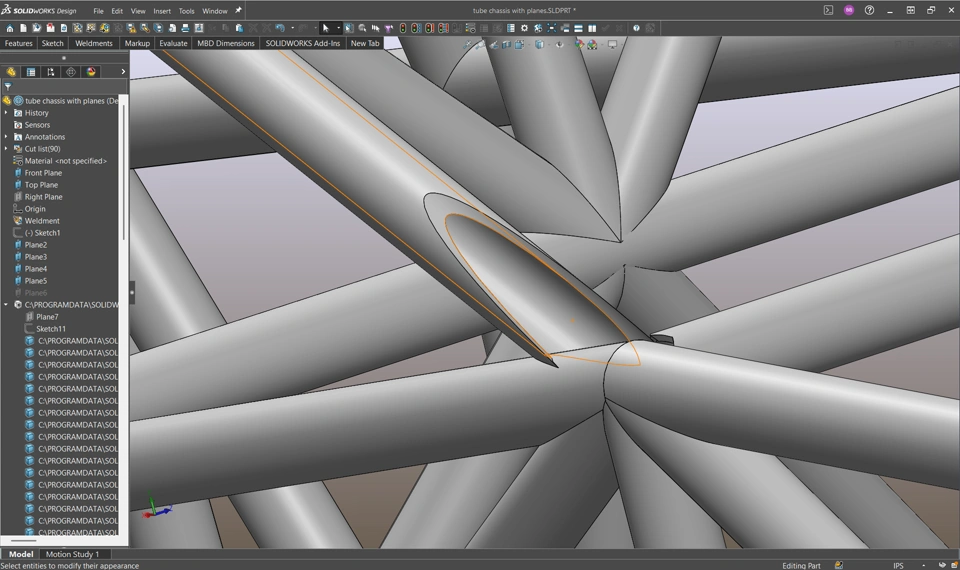Click the IPS unit system in status bar
The image size is (960, 570).
[898, 565]
